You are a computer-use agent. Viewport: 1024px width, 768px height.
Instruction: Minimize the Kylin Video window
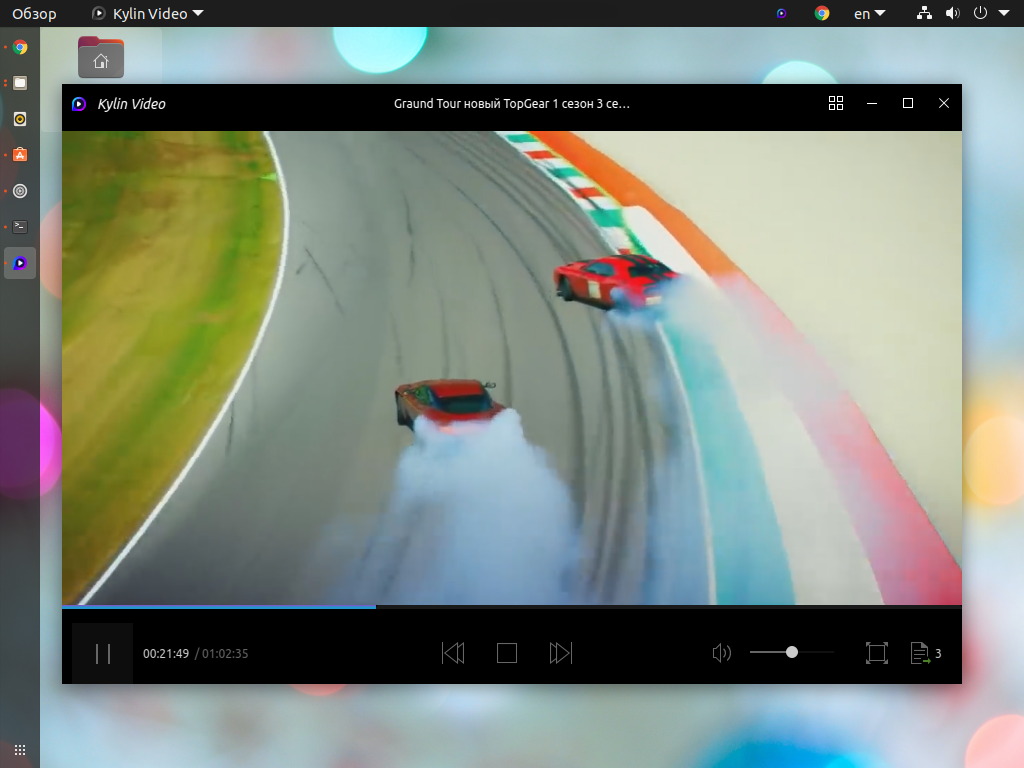[872, 103]
